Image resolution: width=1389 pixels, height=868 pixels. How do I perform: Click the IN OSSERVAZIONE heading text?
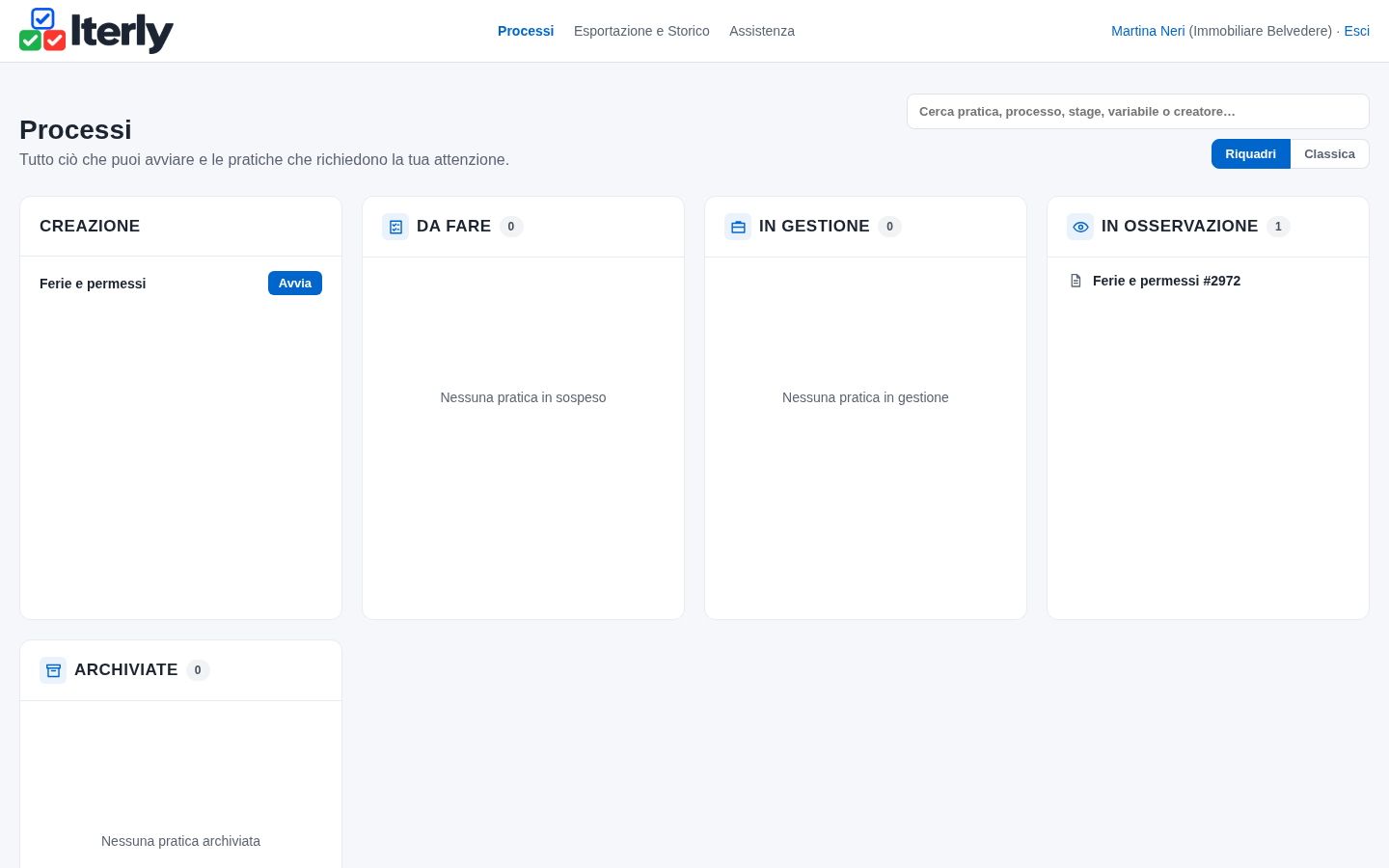(x=1180, y=226)
